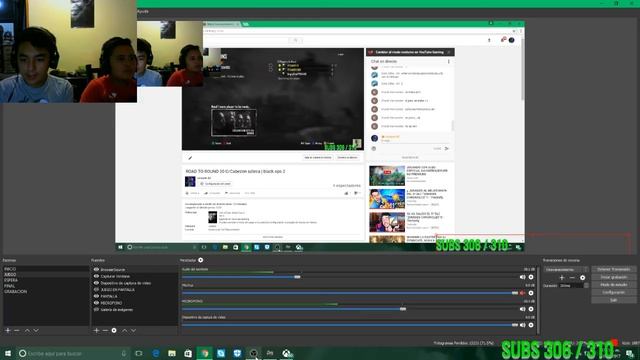Image resolution: width=640 pixels, height=360 pixels.
Task: Click Iniciar grabación button
Action: coord(613,277)
